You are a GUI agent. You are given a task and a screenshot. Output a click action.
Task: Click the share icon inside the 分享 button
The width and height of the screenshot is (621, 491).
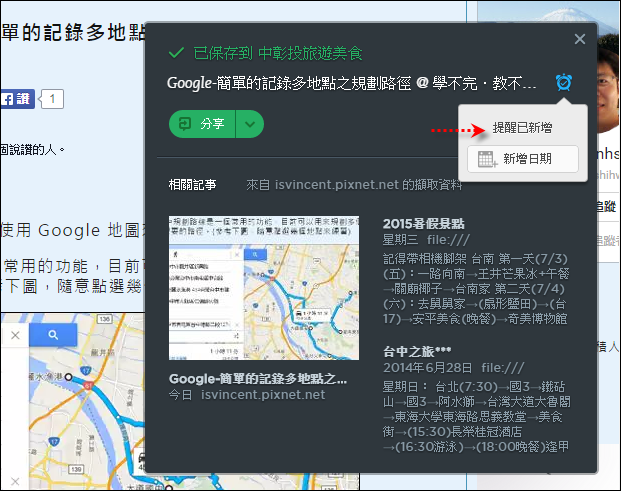[x=185, y=124]
